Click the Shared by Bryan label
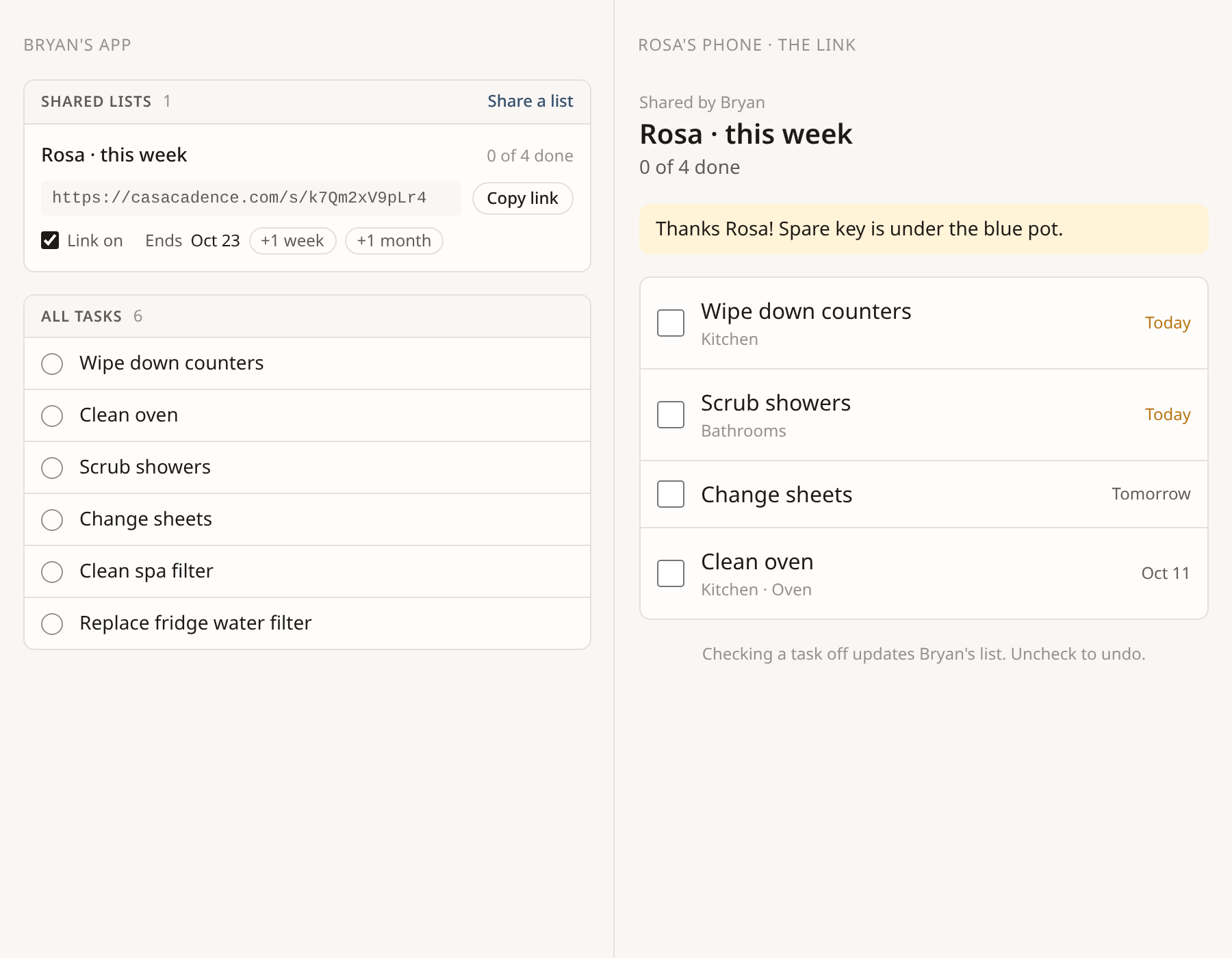Screen dimensions: 1232x958 tap(702, 103)
